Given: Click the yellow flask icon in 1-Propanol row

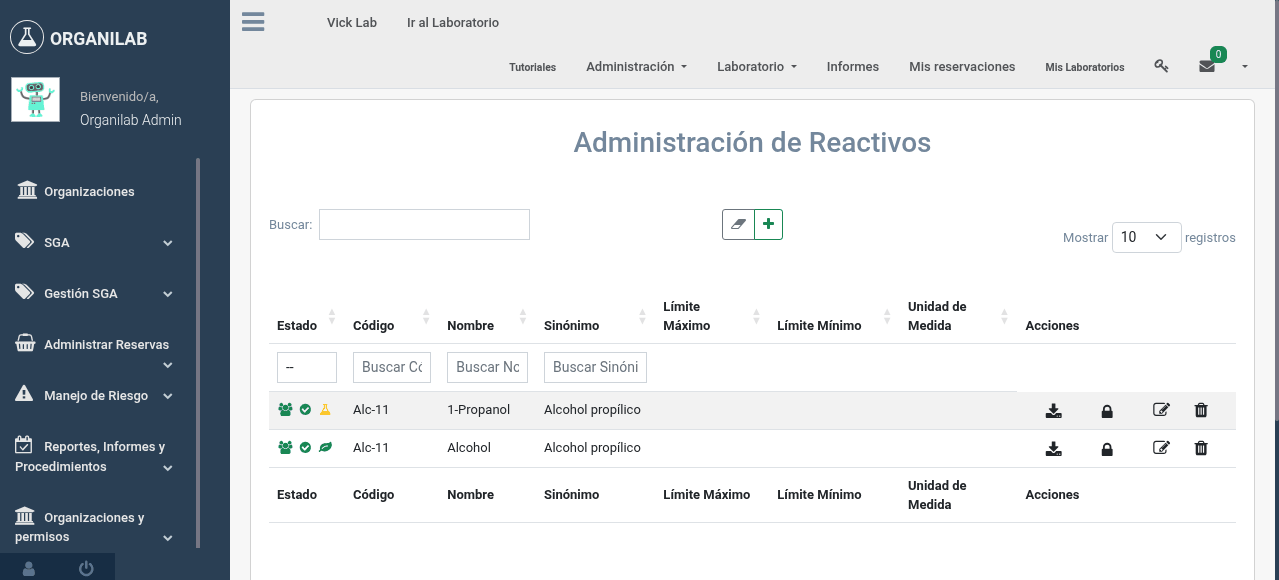Looking at the screenshot, I should [x=324, y=410].
